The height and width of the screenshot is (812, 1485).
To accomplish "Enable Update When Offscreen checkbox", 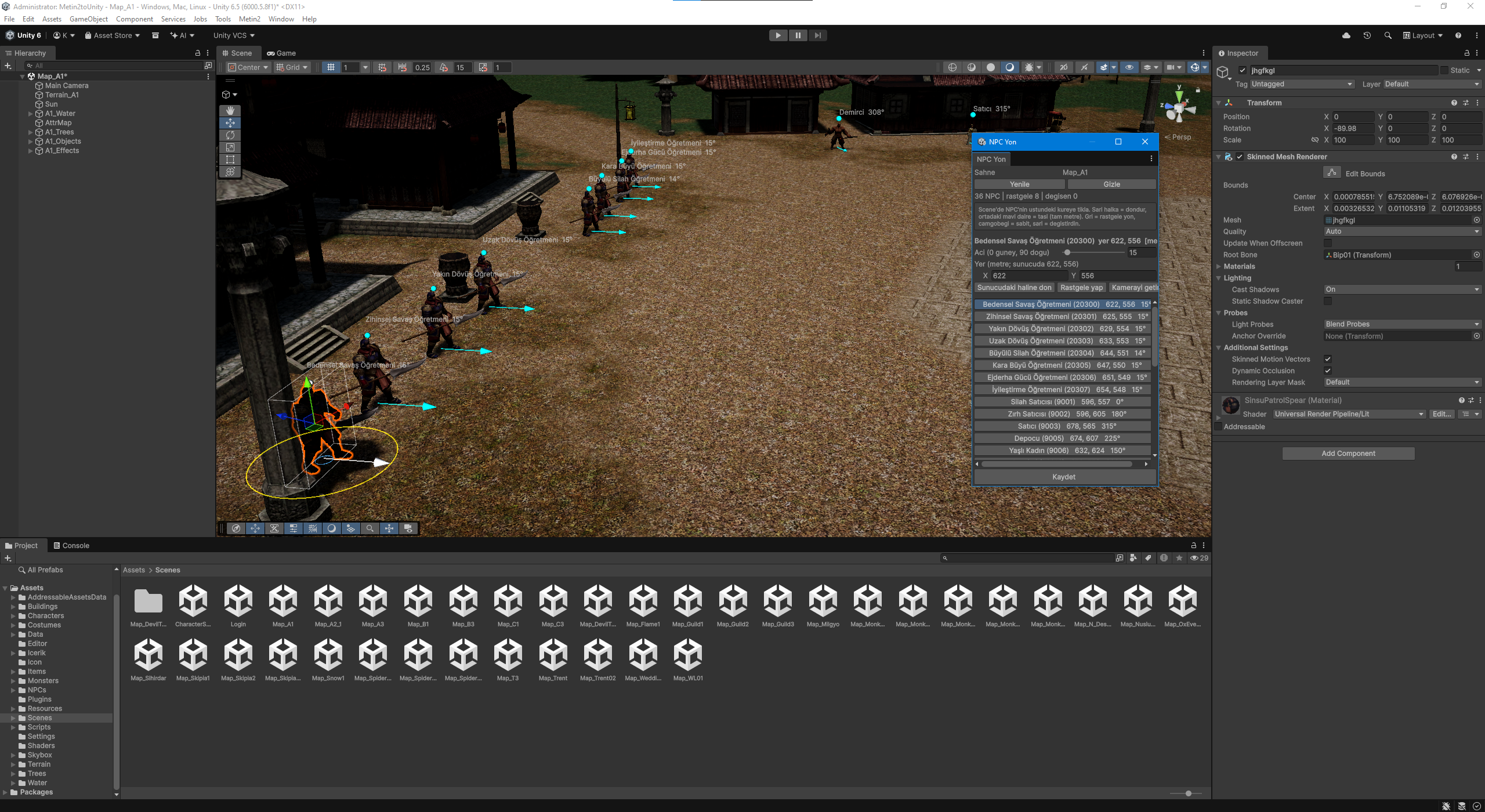I will (1328, 243).
